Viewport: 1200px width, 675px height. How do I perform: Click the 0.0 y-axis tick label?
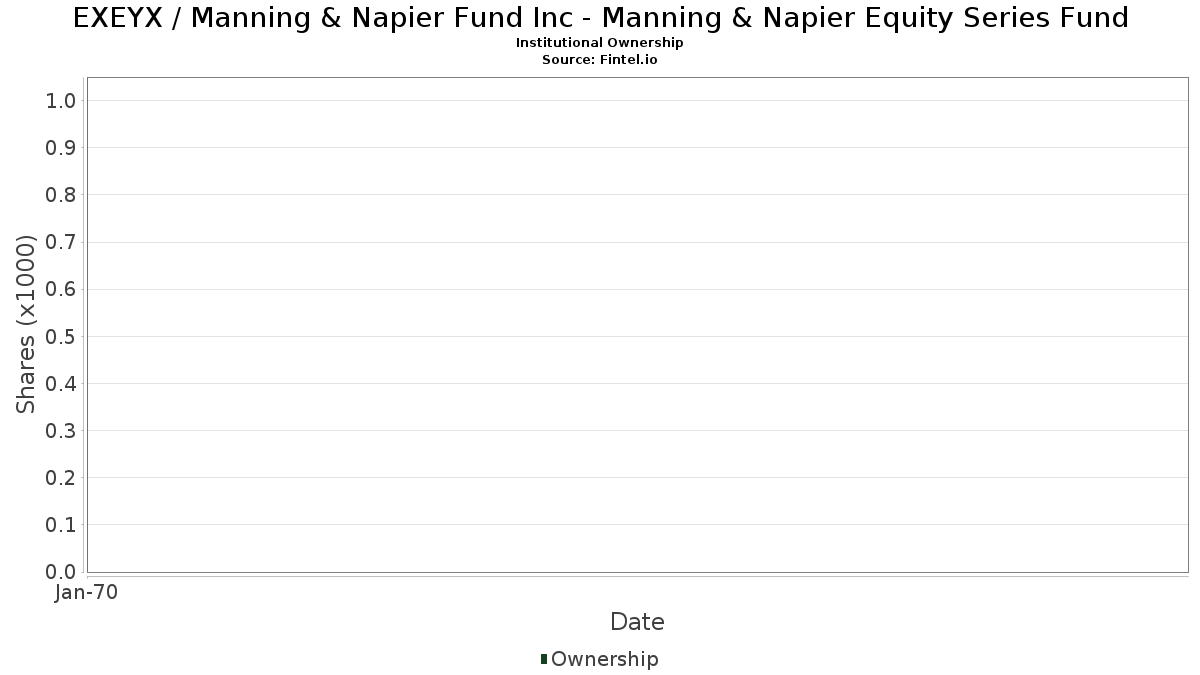[x=61, y=572]
